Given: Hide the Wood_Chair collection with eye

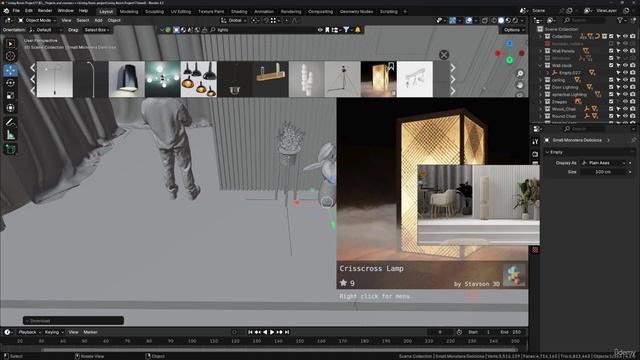Looking at the screenshot, I should point(625,109).
